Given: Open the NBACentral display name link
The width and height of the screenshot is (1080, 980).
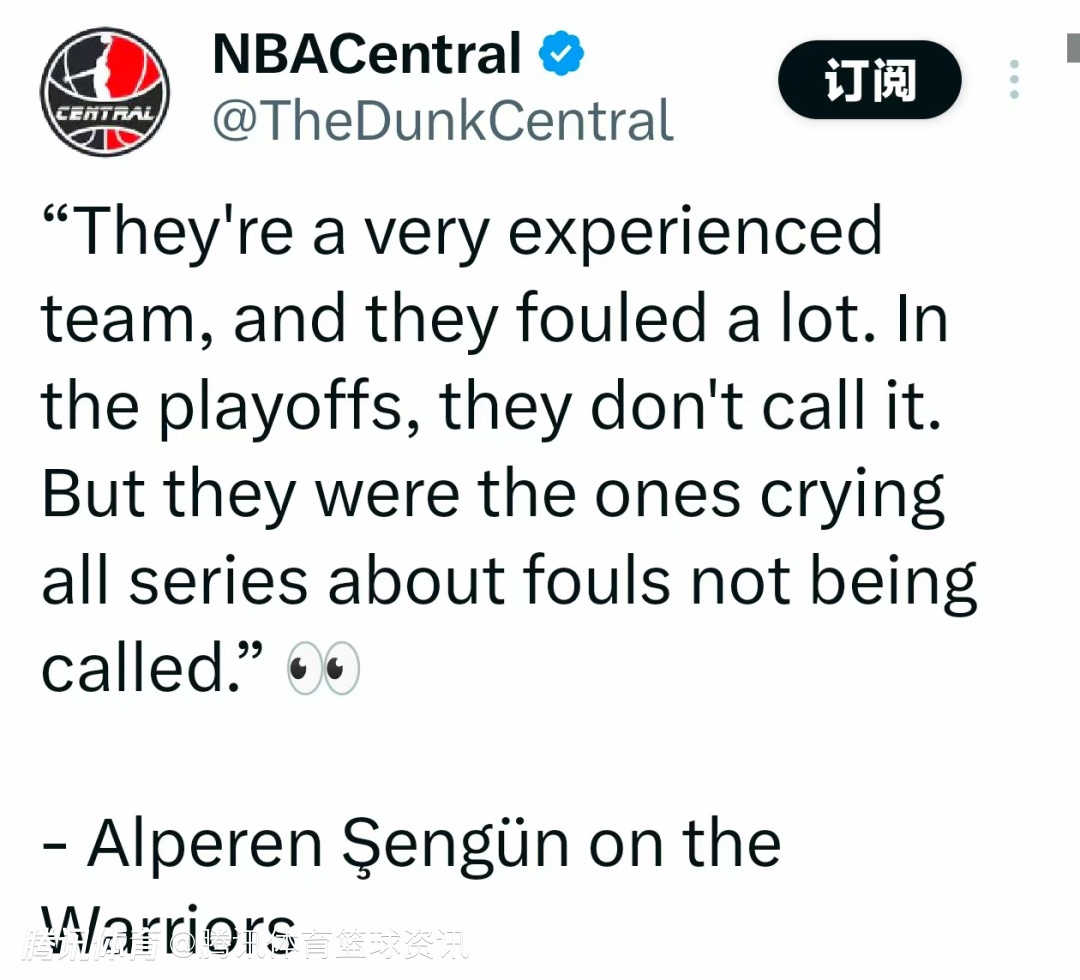Looking at the screenshot, I should point(367,54).
